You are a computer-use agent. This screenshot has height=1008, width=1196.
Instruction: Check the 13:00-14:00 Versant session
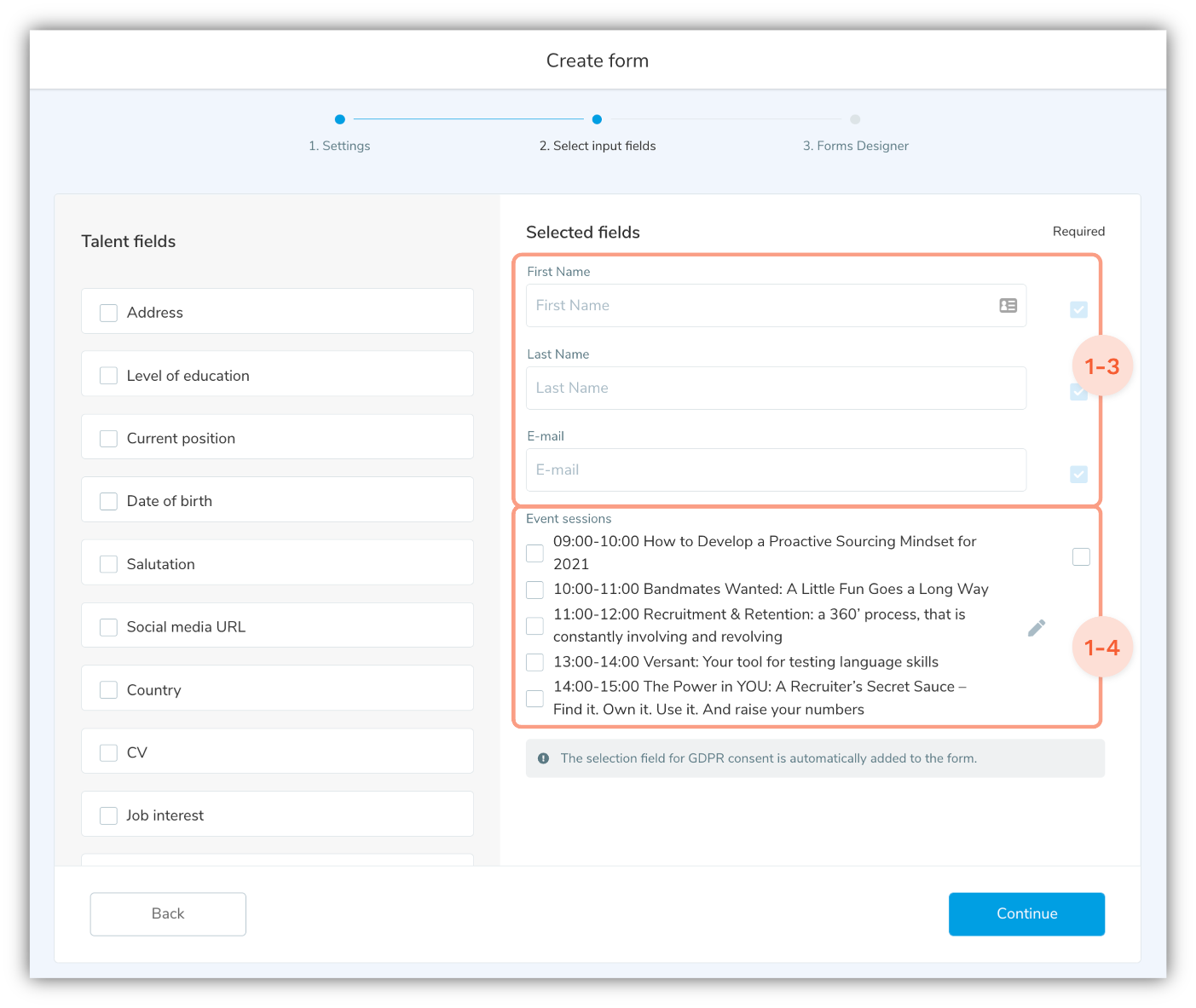(534, 662)
